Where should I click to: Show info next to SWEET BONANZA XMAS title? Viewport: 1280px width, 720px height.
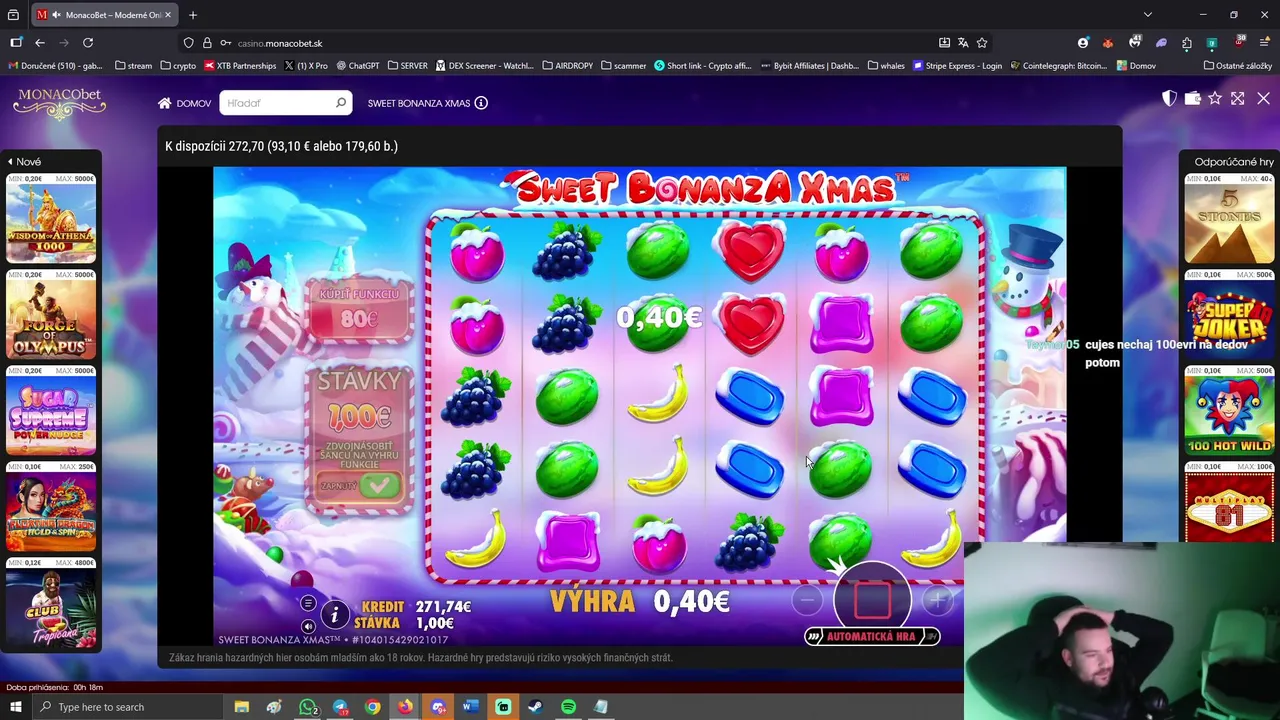(481, 103)
